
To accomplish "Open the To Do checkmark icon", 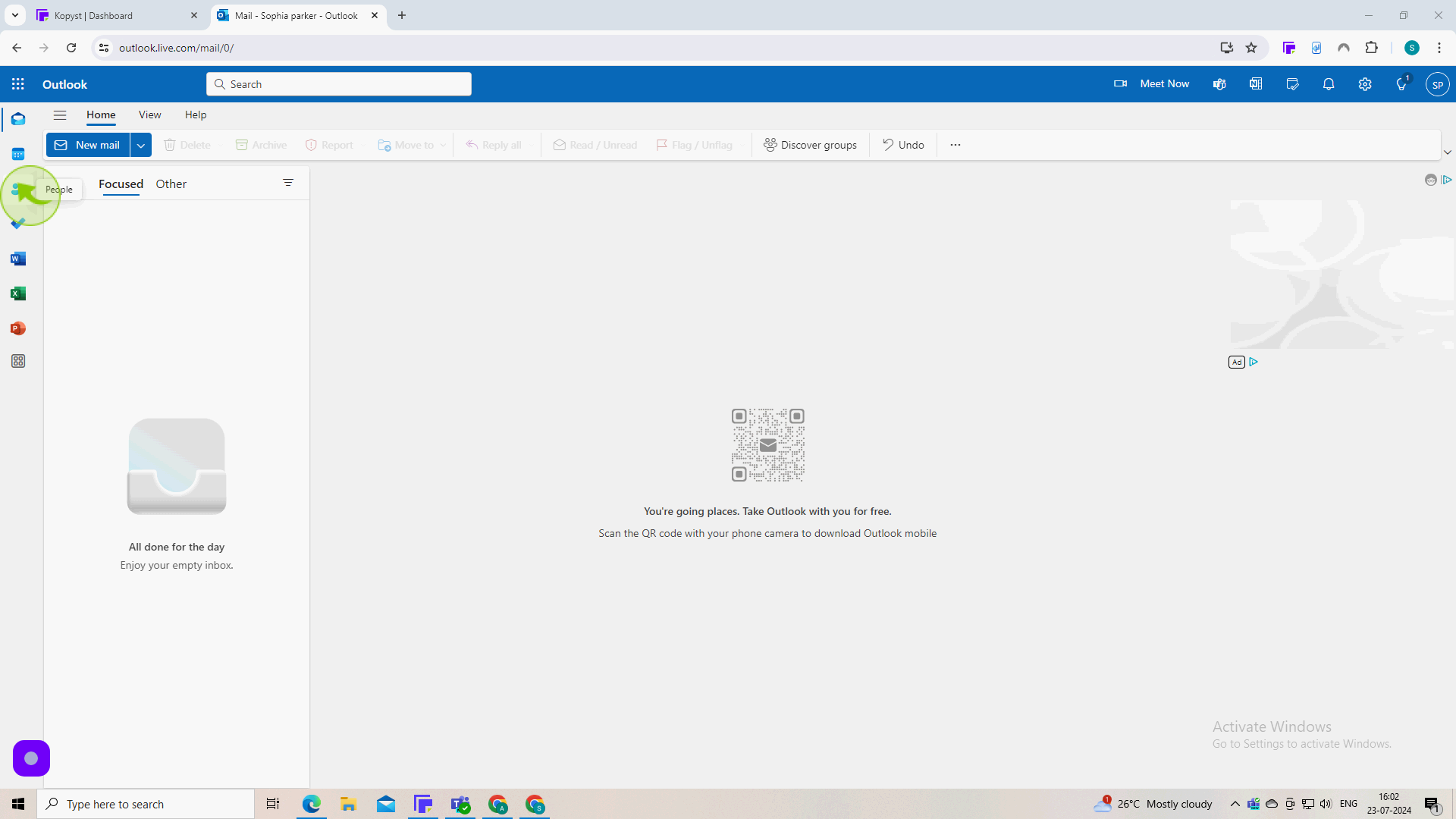I will [x=18, y=224].
